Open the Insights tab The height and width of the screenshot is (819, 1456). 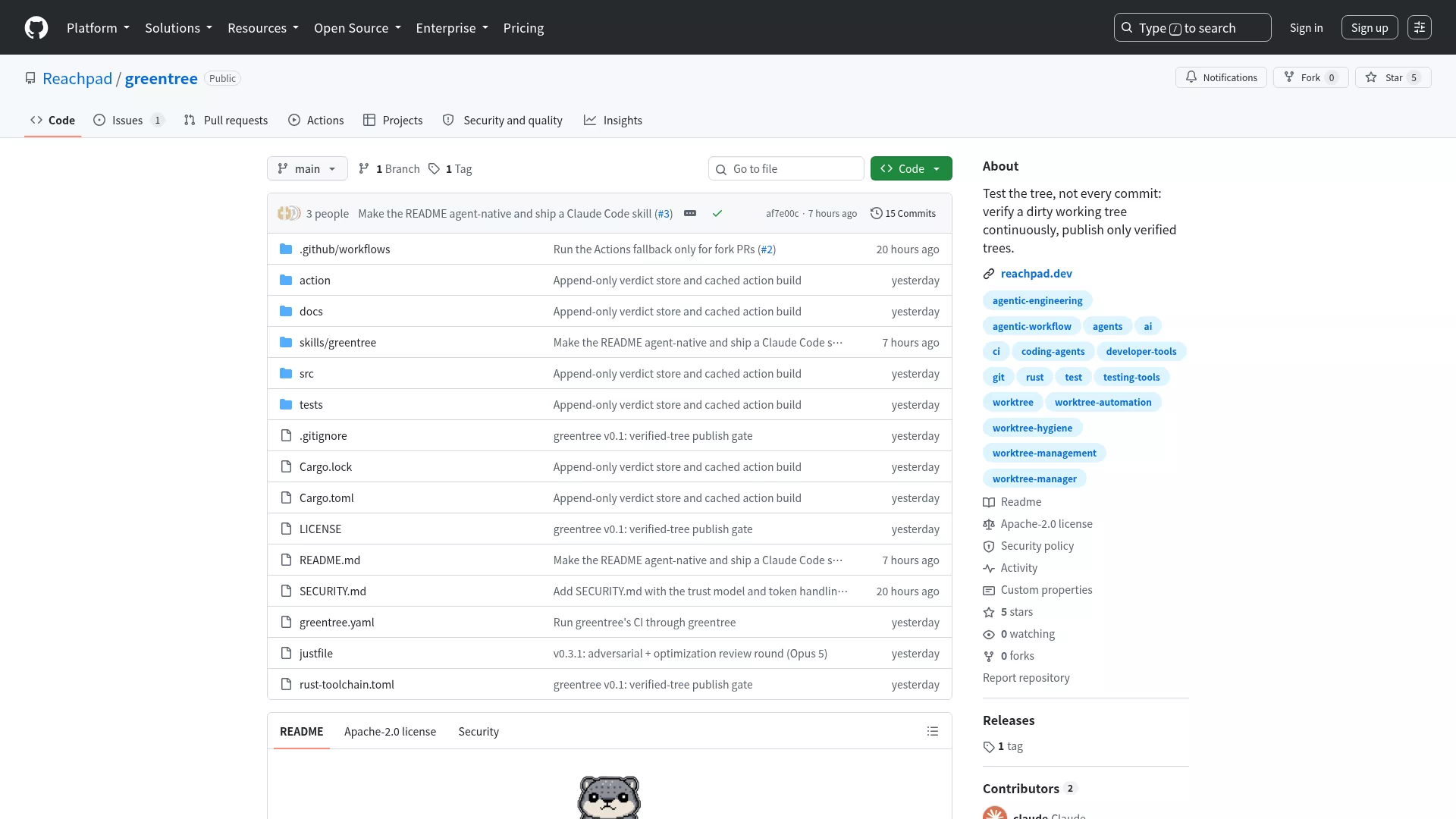[x=613, y=120]
